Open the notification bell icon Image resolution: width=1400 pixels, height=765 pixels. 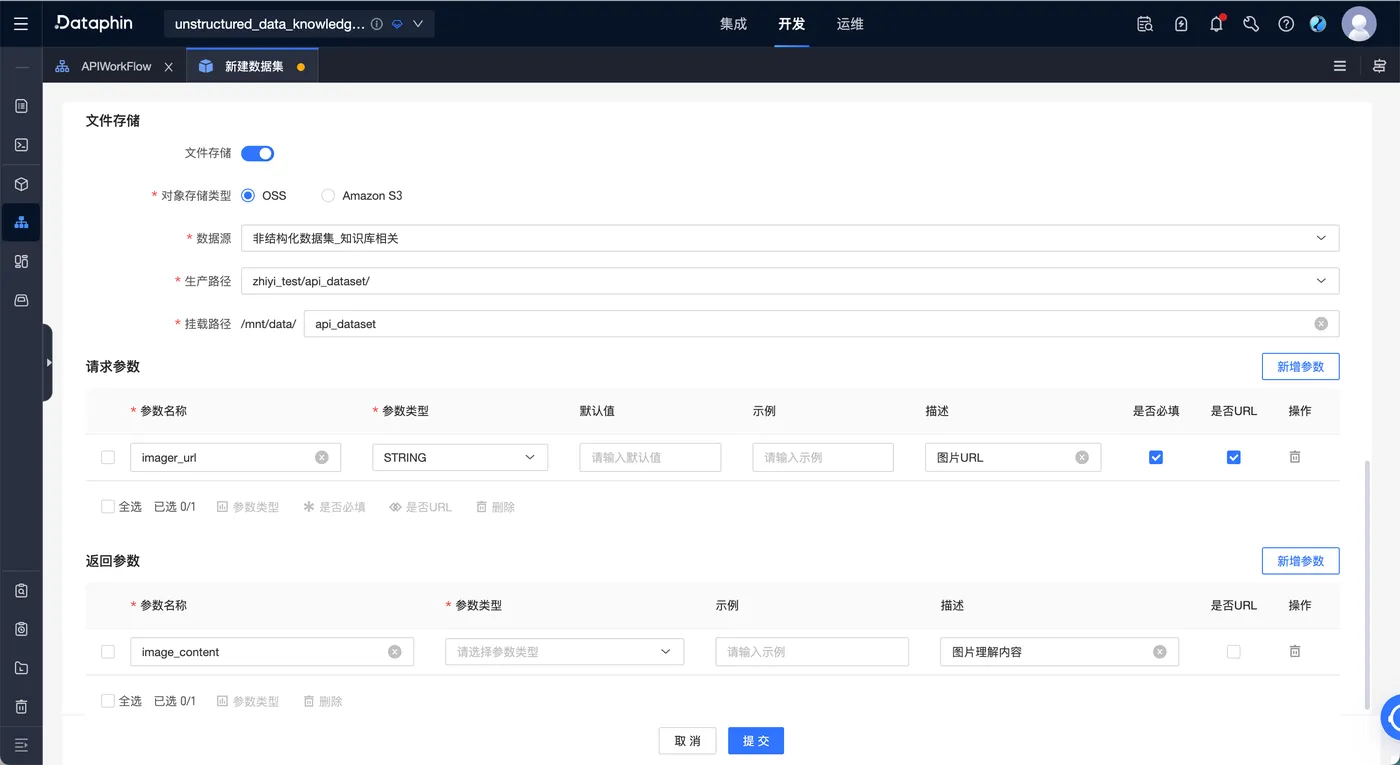pos(1216,24)
